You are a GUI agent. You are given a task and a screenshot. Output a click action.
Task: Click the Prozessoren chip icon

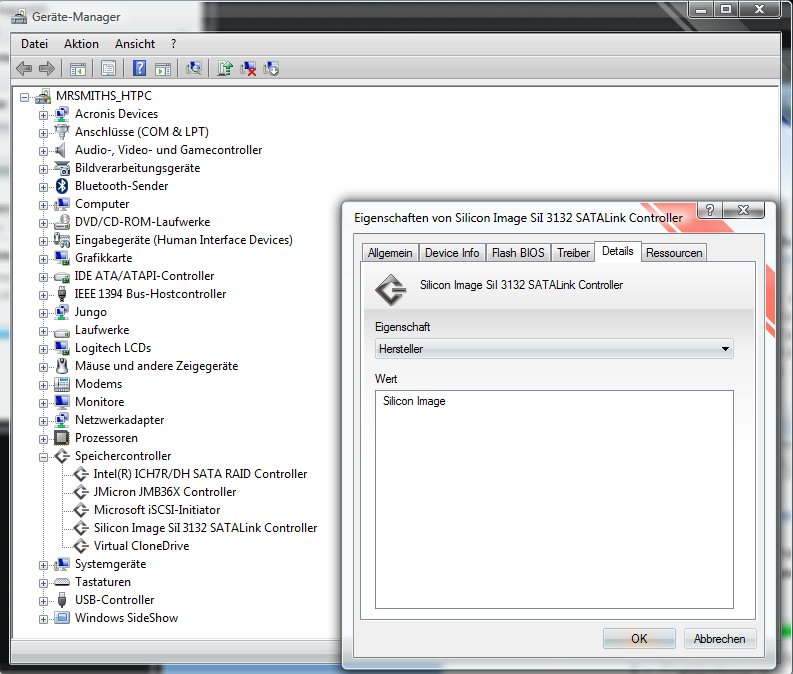point(62,438)
